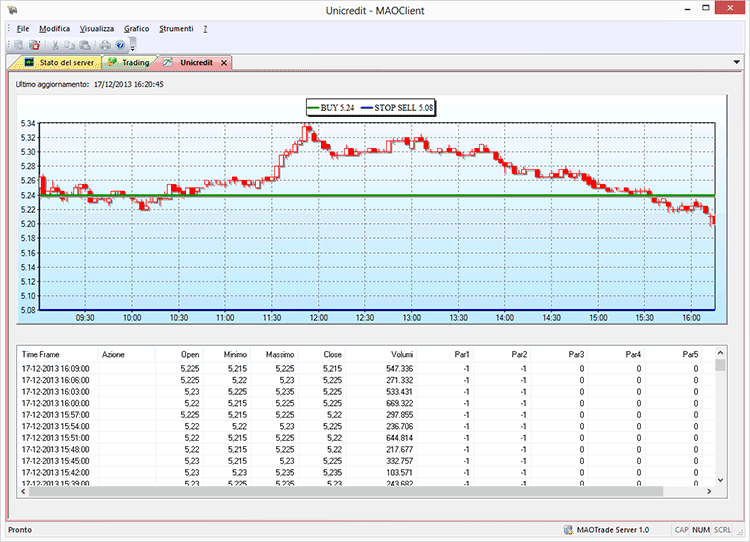Click the vertical scrollbar thumb of the table
The width and height of the screenshot is (750, 542).
point(720,365)
